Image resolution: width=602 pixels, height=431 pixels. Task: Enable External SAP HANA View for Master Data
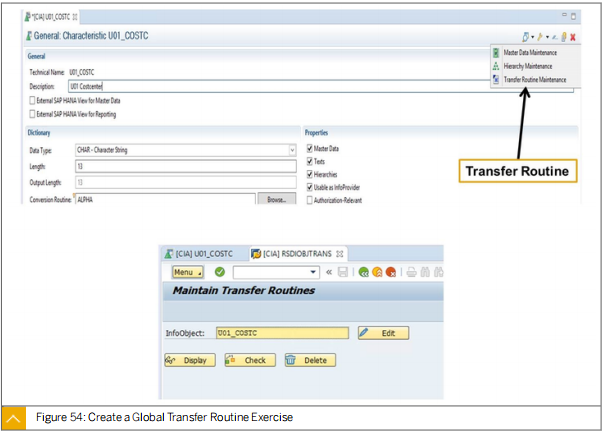coord(32,101)
